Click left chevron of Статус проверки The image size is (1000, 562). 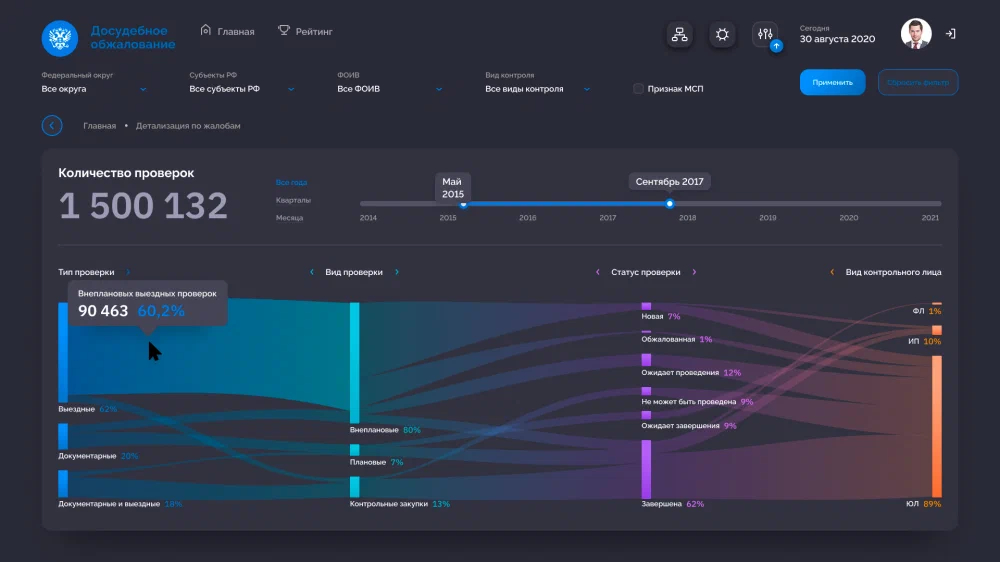[x=598, y=272]
